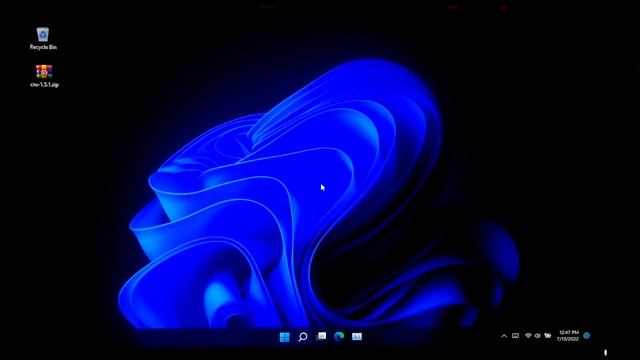Expand the hidden tray icons chevron
640x360 pixels.
tap(504, 336)
